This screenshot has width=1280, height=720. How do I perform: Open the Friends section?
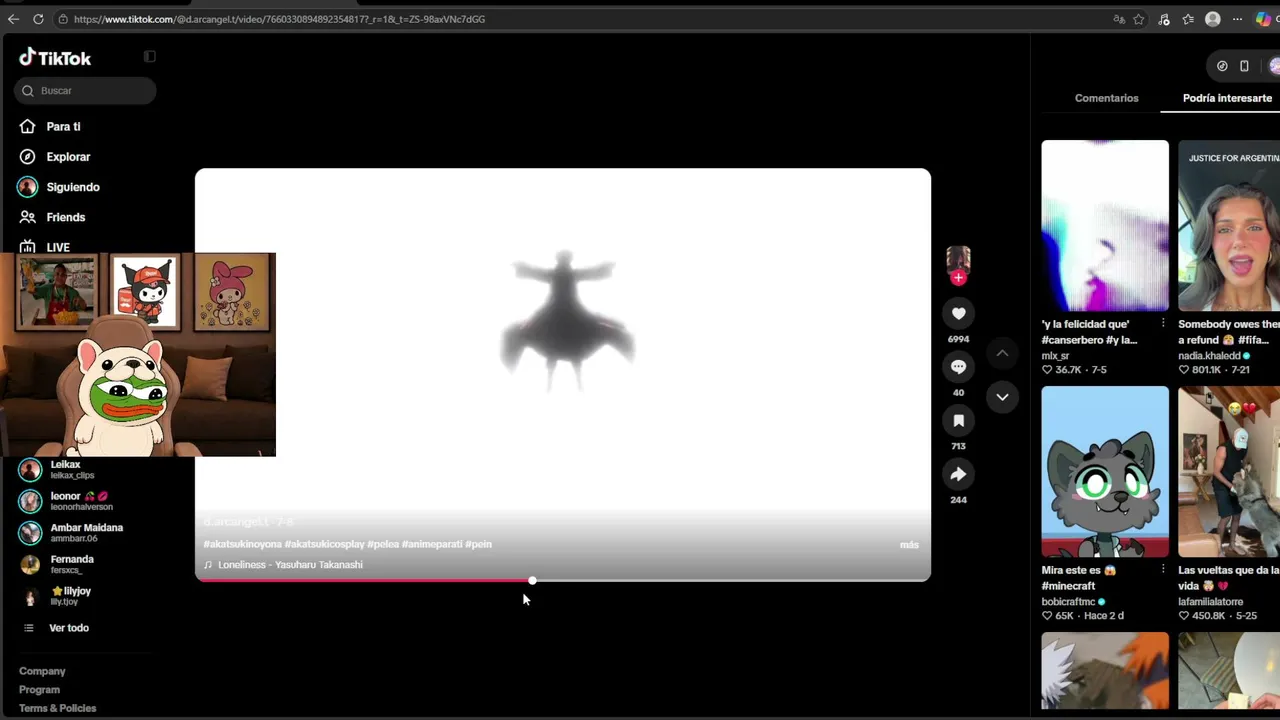click(66, 217)
